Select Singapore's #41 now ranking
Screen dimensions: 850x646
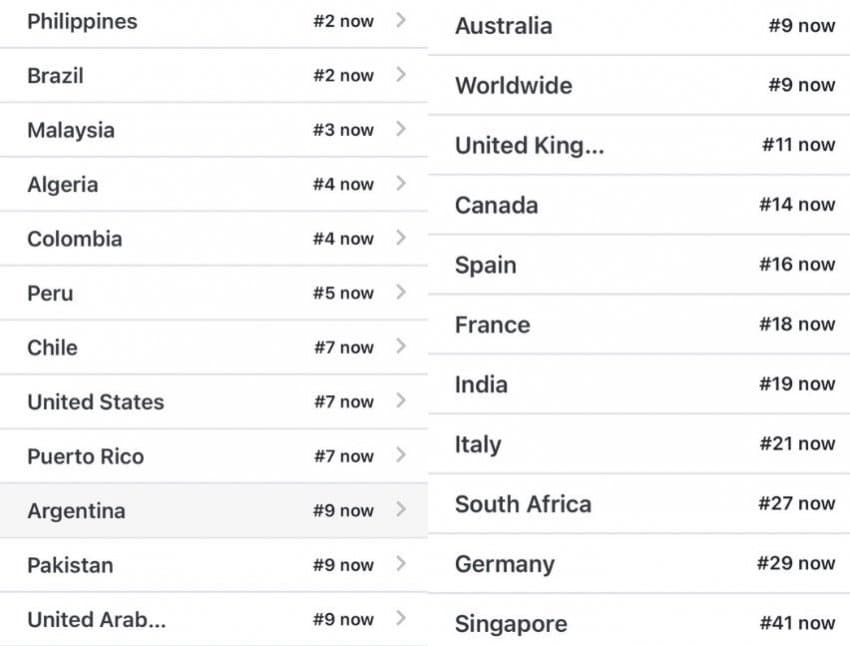tap(796, 623)
